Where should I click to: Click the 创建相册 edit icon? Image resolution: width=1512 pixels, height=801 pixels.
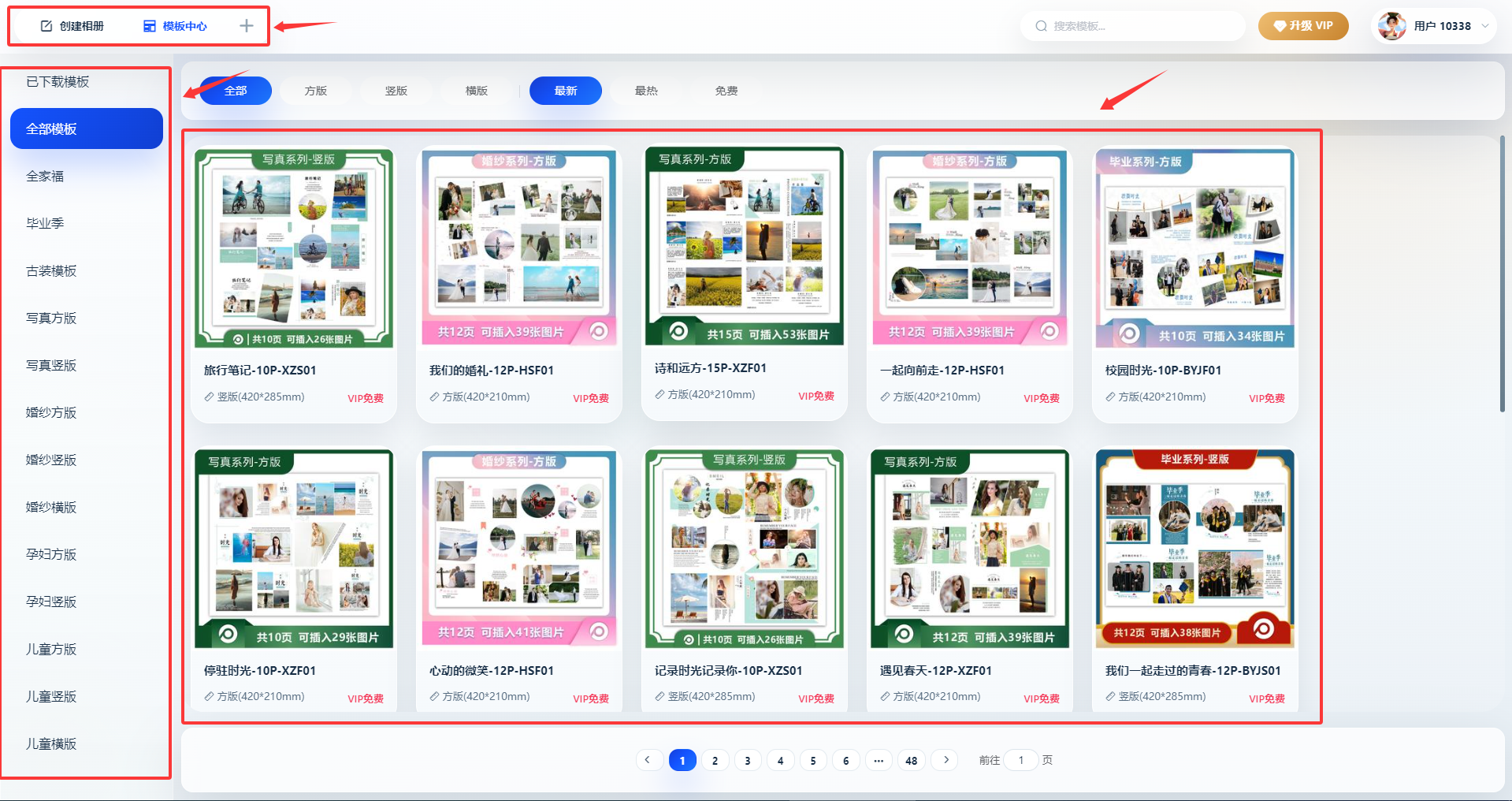tap(46, 26)
